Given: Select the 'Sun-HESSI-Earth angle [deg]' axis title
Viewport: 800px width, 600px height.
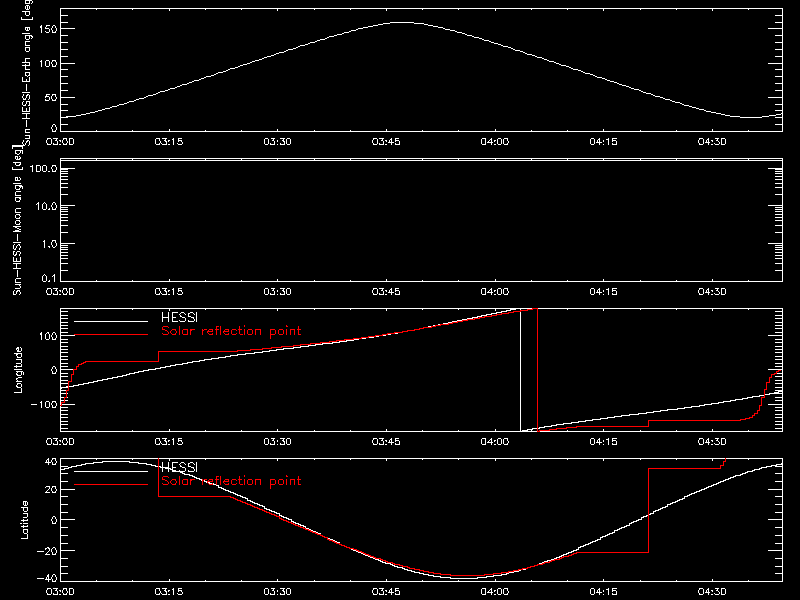Looking at the screenshot, I should pos(27,72).
